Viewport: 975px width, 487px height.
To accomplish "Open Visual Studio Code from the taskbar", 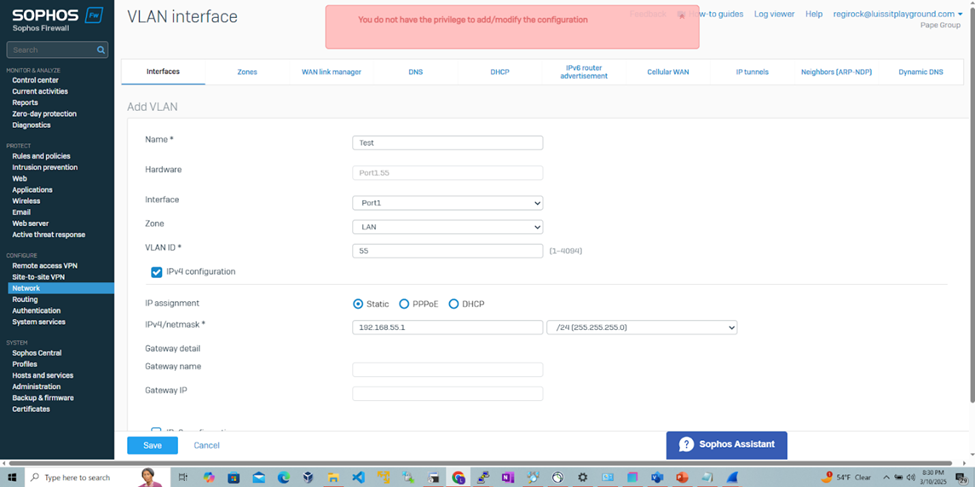I will [358, 477].
